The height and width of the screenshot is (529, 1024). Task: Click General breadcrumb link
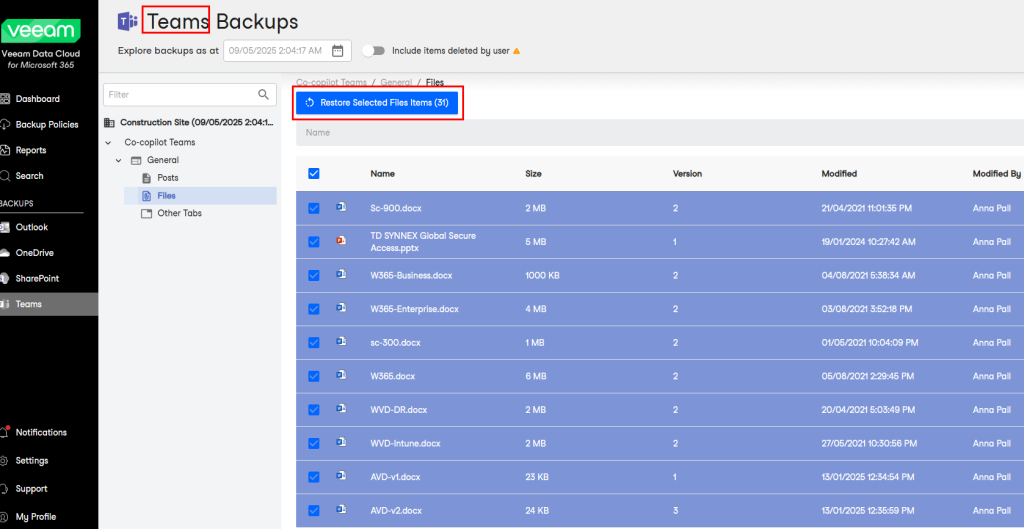(x=396, y=82)
